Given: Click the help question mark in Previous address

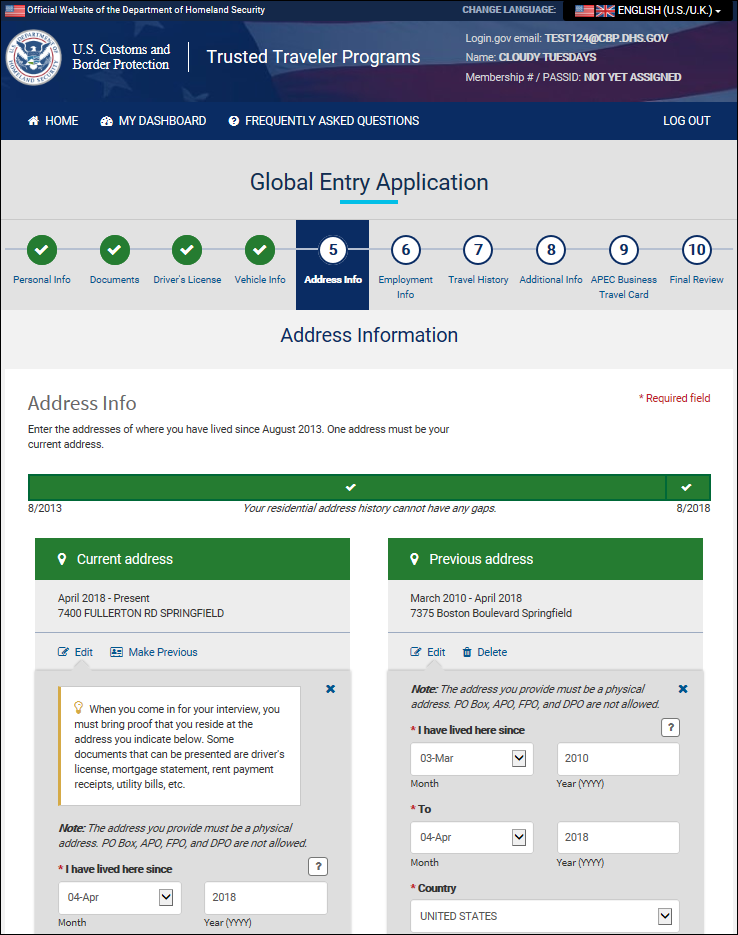Looking at the screenshot, I should 670,728.
